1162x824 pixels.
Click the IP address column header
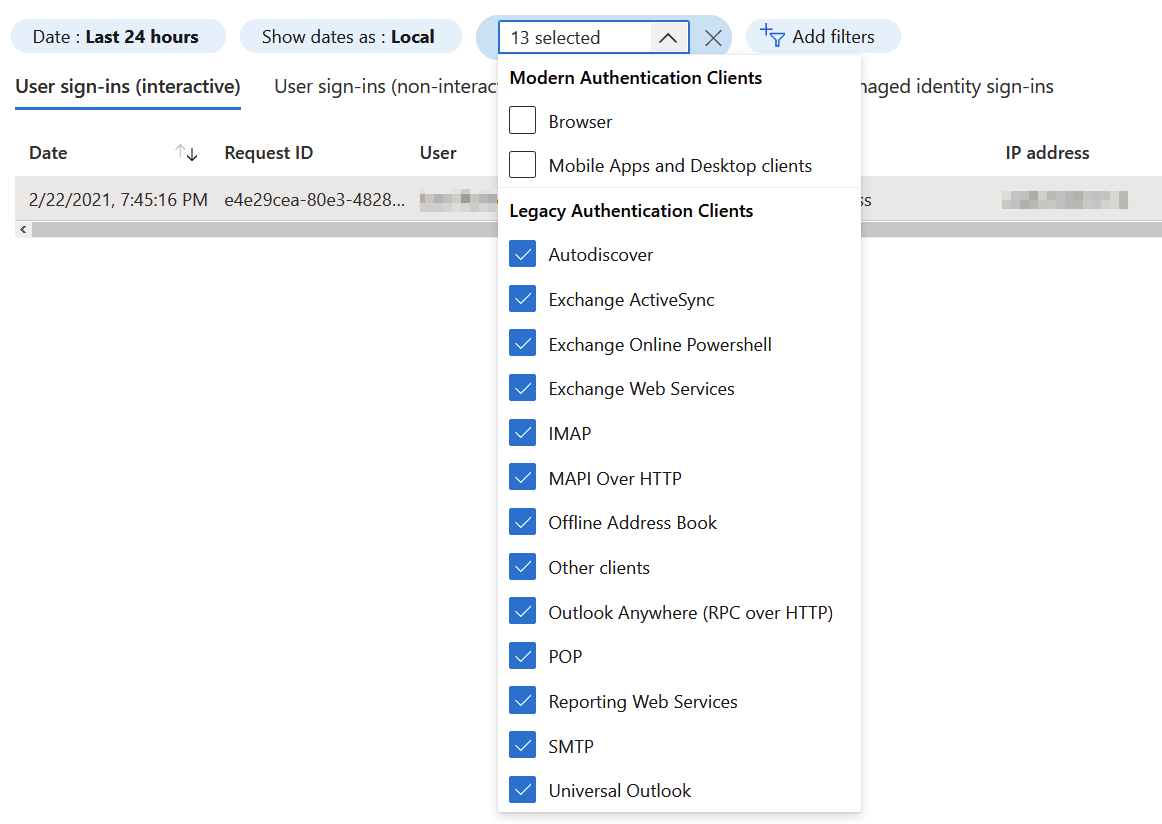[x=1047, y=153]
